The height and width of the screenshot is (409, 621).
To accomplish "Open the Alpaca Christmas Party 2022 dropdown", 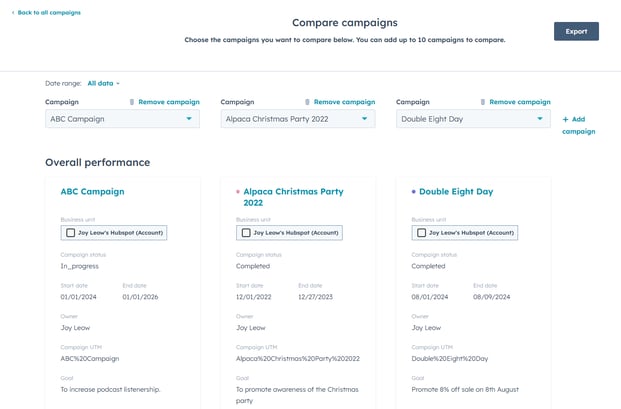I will click(x=298, y=119).
